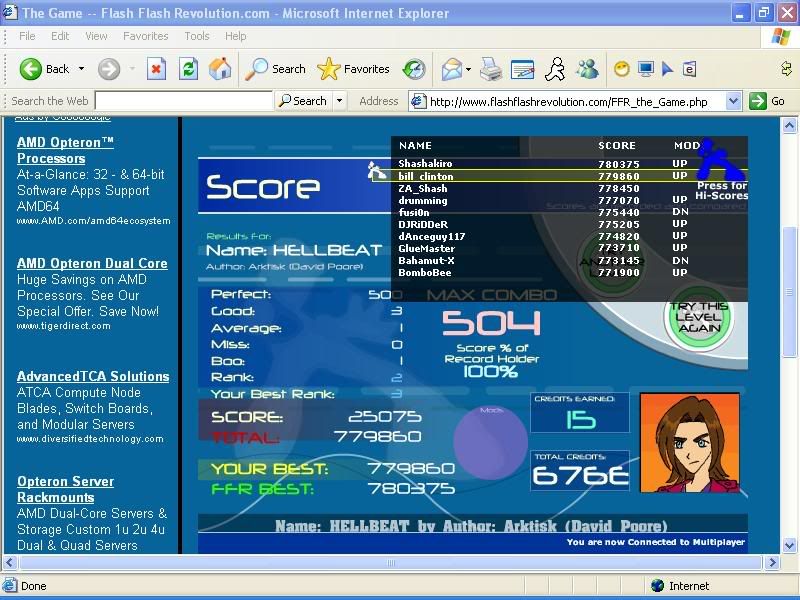This screenshot has width=800, height=600.
Task: Click the Try This Level Again button
Action: coord(699,317)
